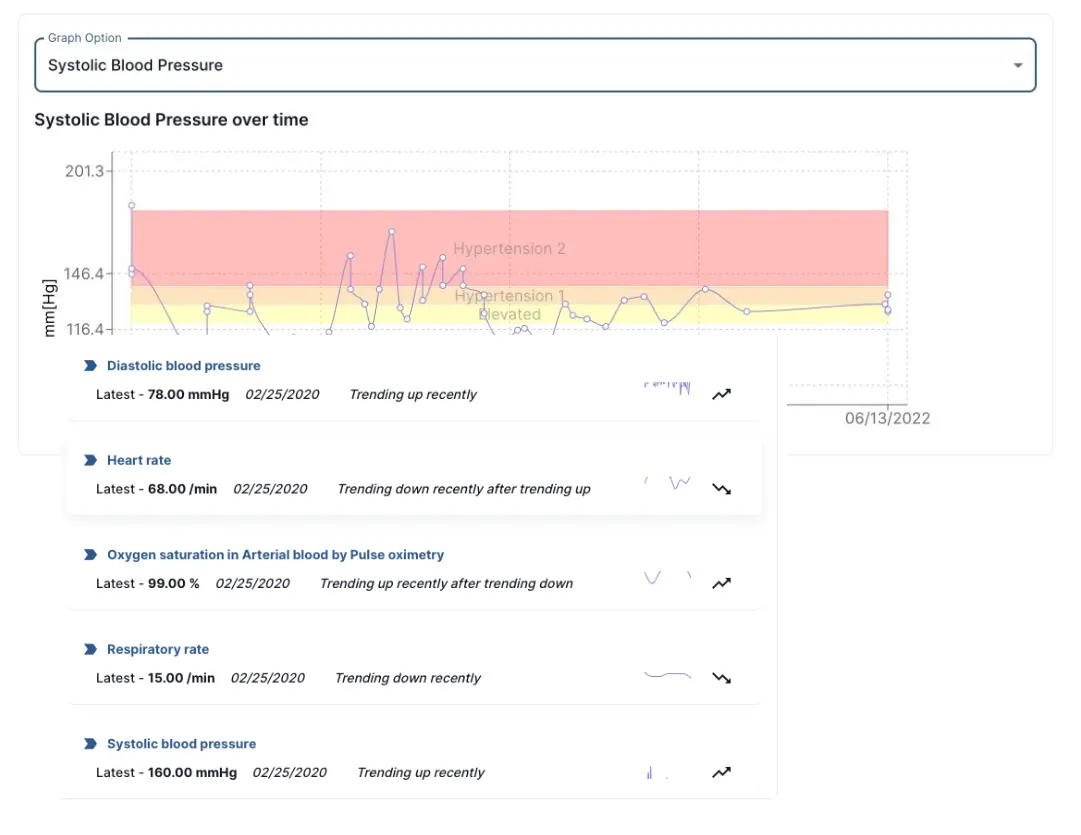Click trending up icon for Systolic blood pressure

[721, 772]
